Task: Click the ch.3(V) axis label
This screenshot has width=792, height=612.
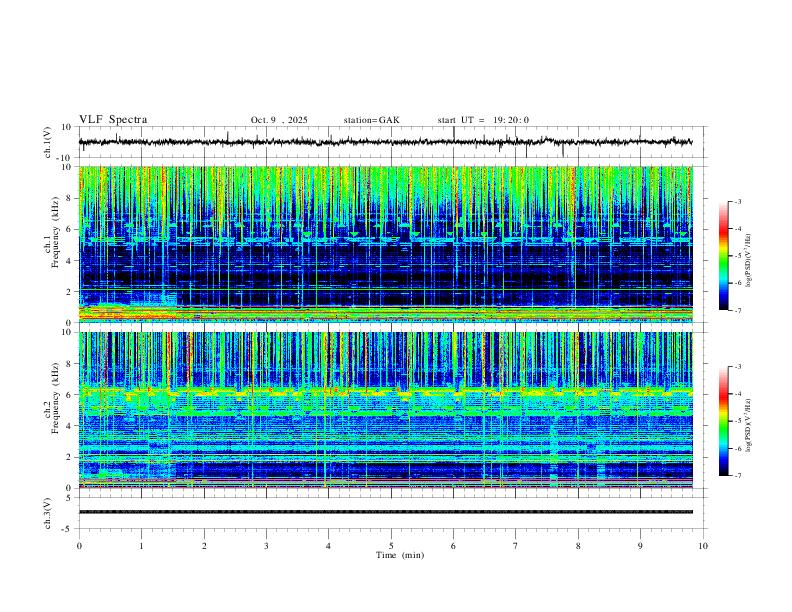Action: click(48, 513)
